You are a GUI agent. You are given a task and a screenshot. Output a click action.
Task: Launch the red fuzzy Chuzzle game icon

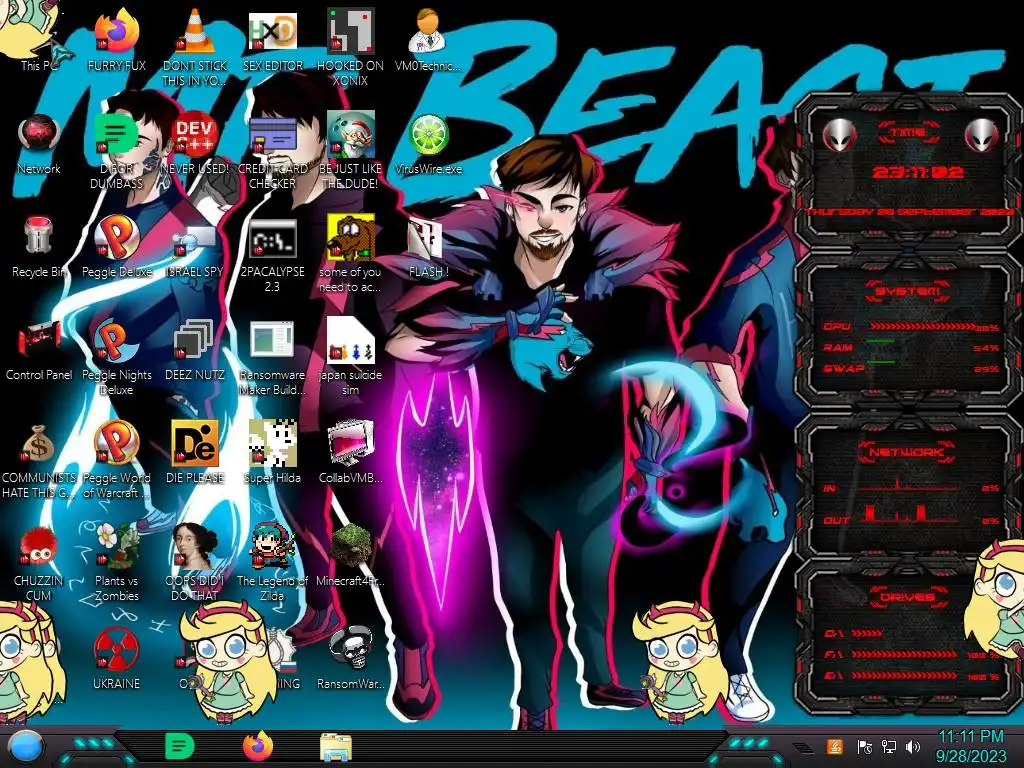38,546
